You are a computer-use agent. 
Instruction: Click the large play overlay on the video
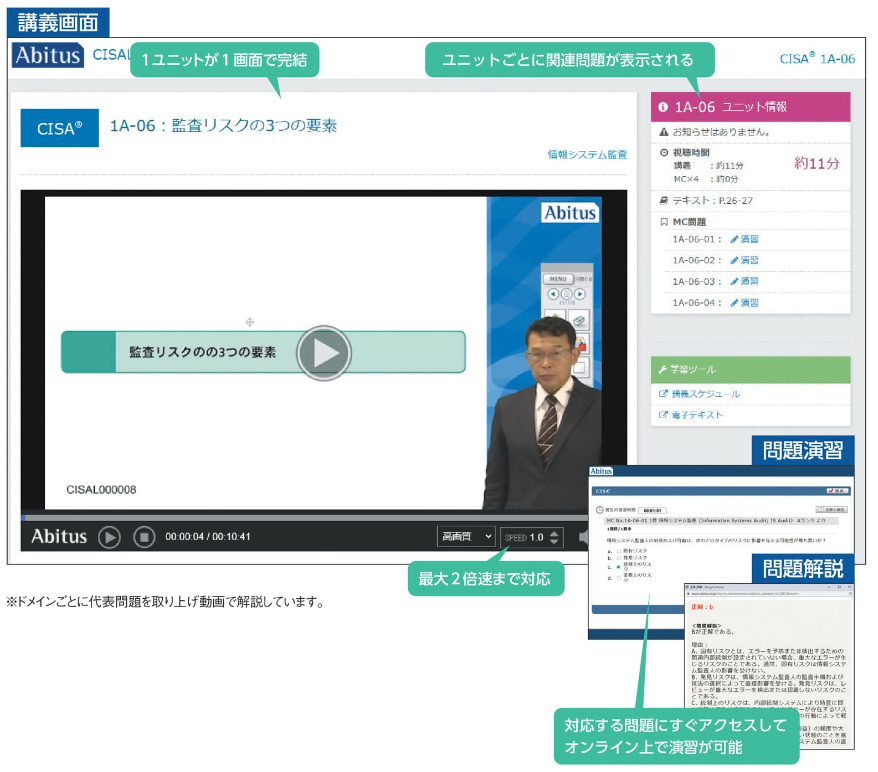click(324, 352)
